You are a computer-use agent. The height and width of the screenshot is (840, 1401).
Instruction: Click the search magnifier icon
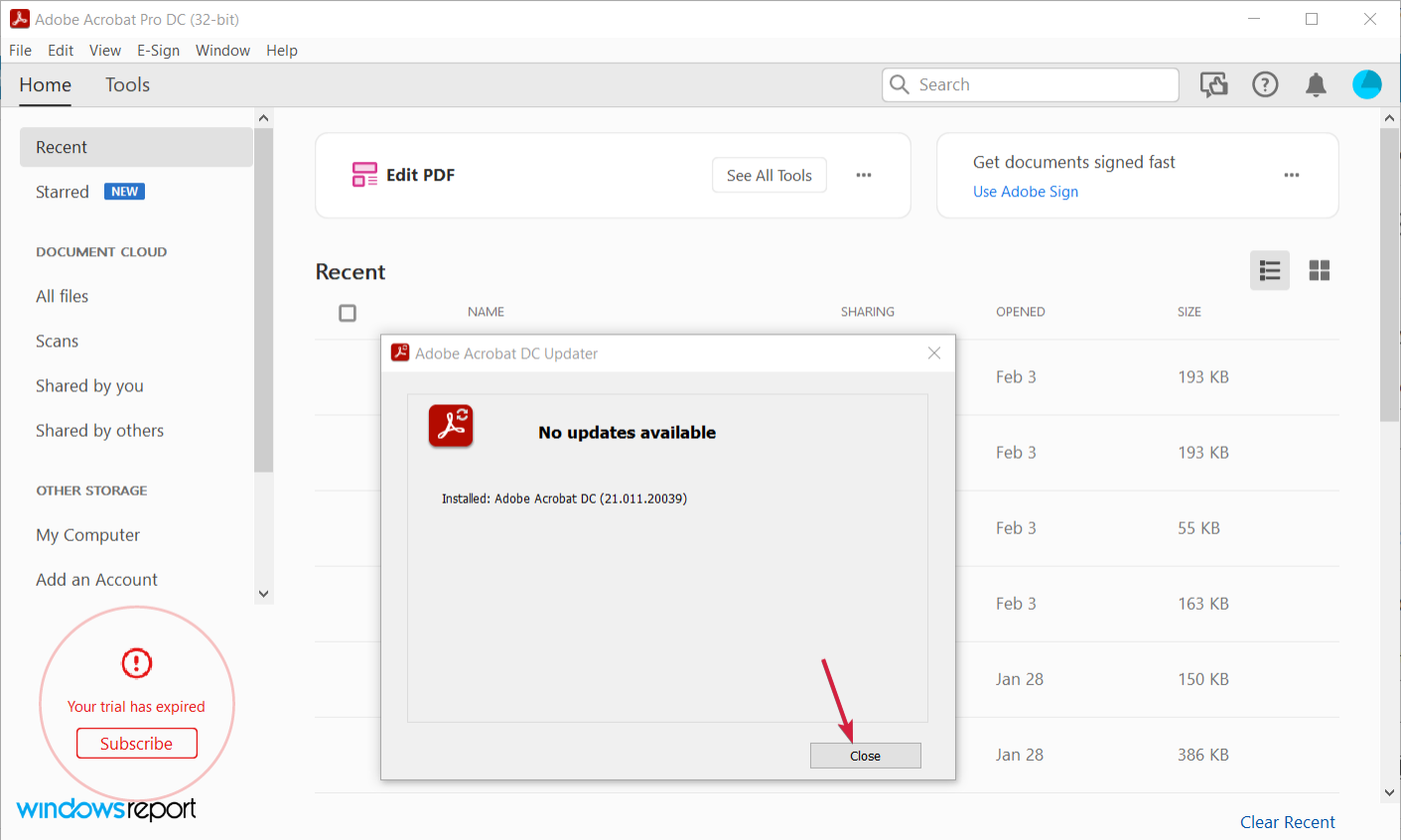[x=900, y=84]
